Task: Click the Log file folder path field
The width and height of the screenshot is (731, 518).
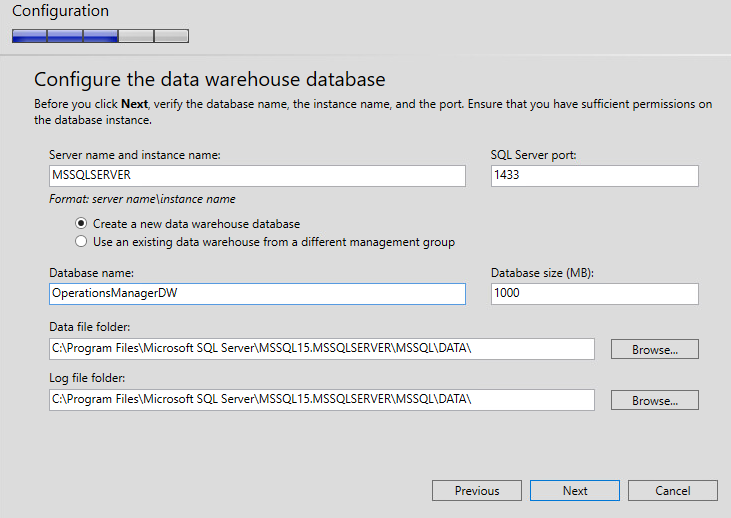Action: pyautogui.click(x=322, y=400)
